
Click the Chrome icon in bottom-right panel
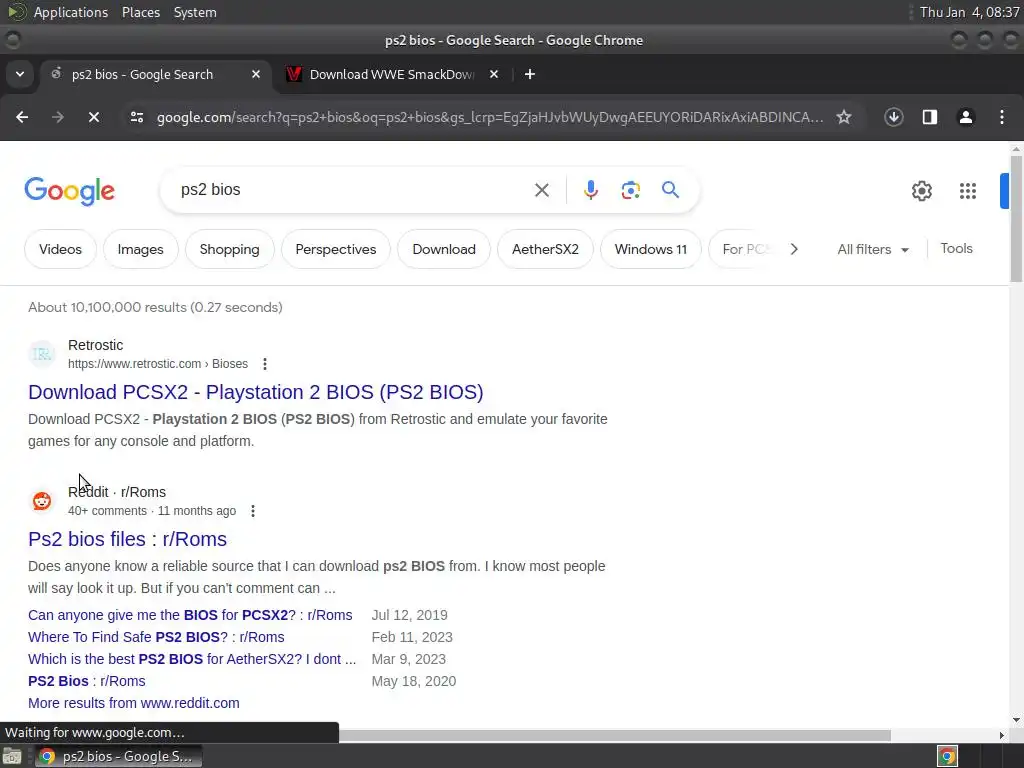tap(947, 756)
